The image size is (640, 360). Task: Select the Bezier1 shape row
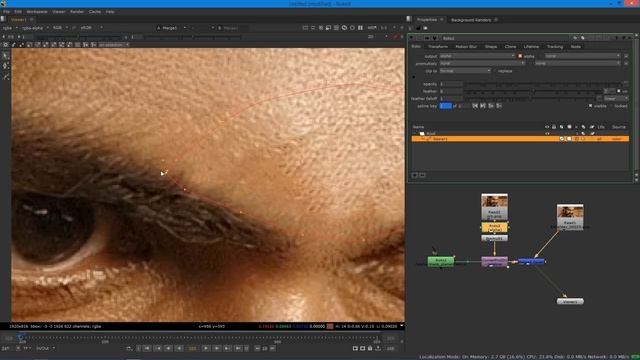pos(520,139)
